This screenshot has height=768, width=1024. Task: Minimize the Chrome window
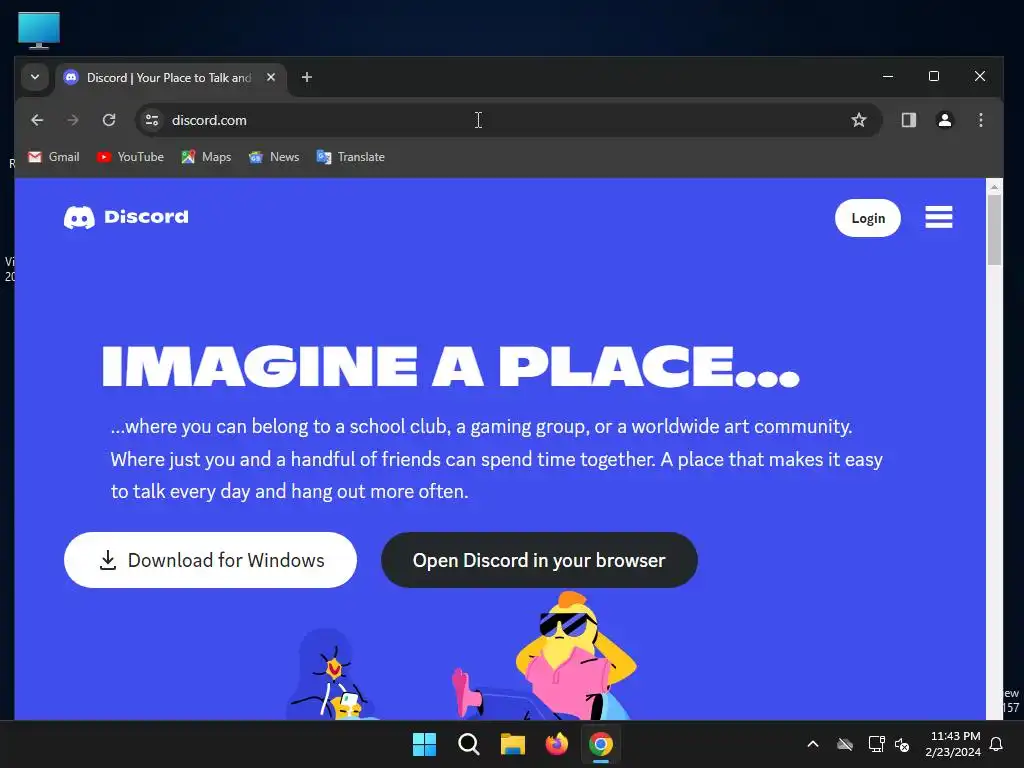pyautogui.click(x=888, y=76)
